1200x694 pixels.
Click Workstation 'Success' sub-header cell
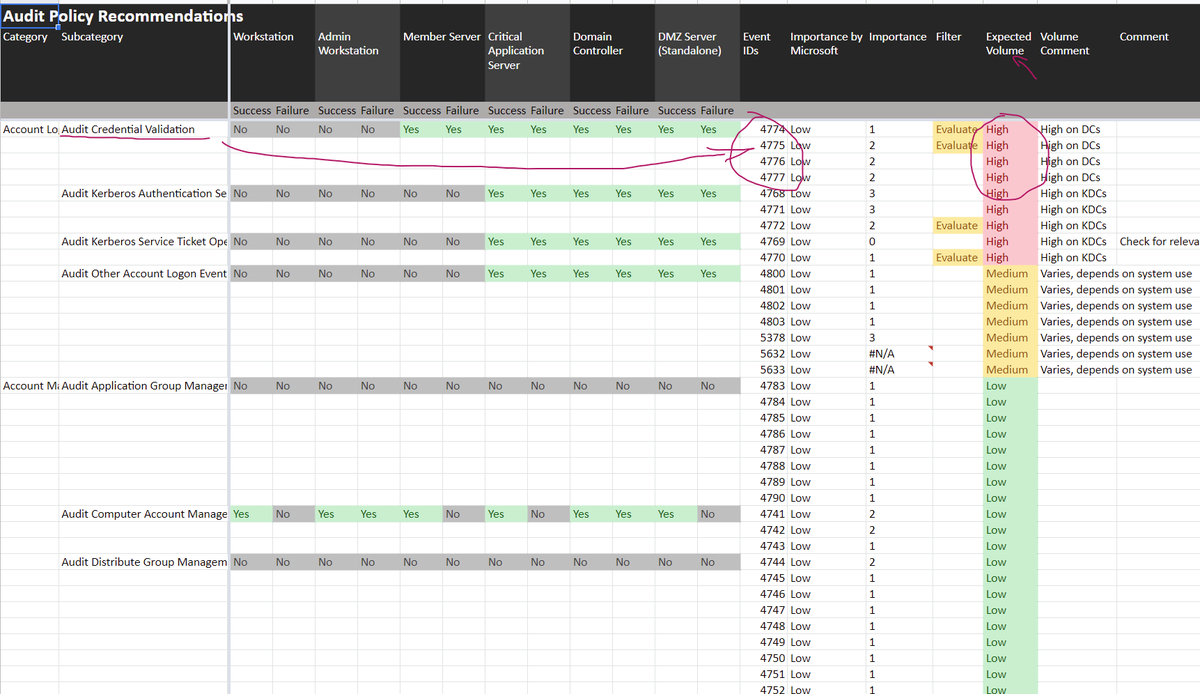(x=252, y=110)
